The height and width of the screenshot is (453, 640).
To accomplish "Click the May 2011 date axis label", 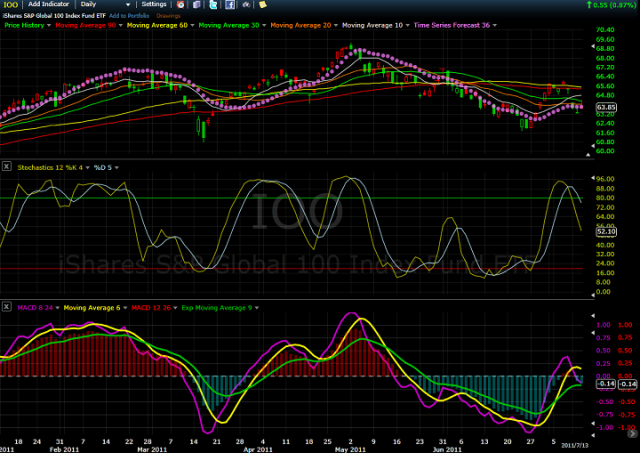I will coord(350,449).
